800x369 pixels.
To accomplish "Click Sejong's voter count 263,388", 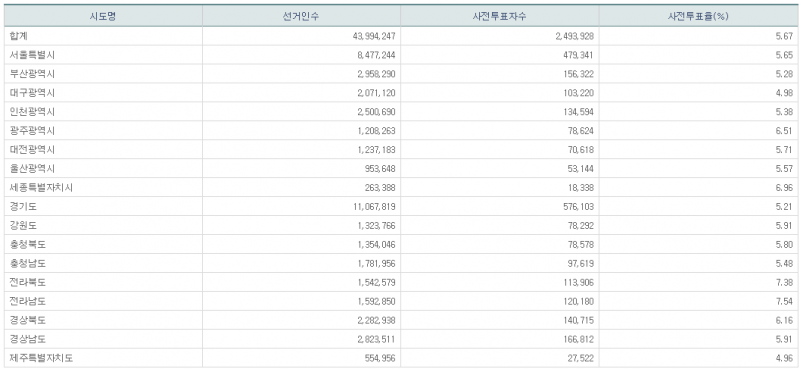I will click(380, 187).
